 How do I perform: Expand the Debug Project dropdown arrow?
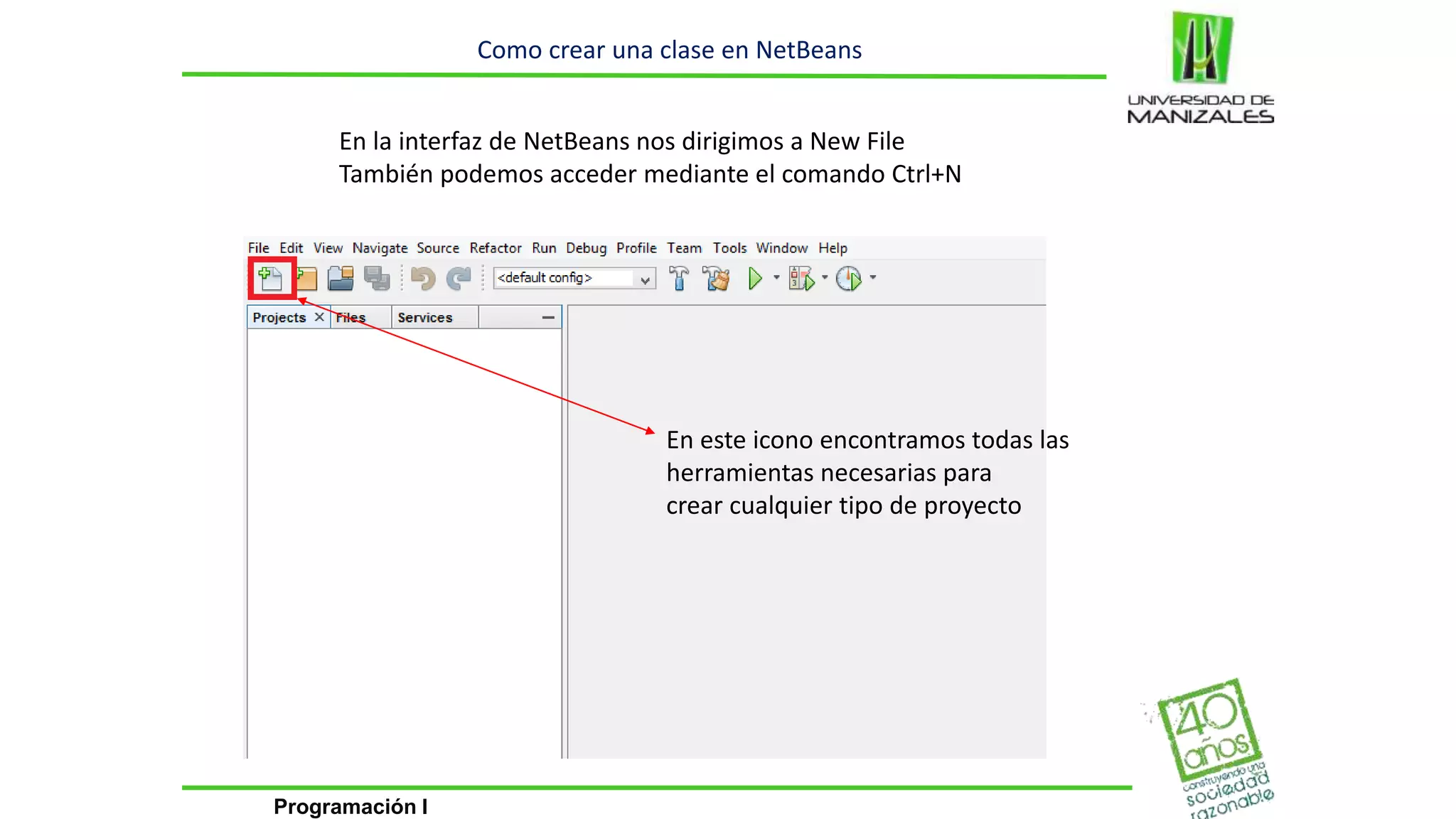[825, 277]
